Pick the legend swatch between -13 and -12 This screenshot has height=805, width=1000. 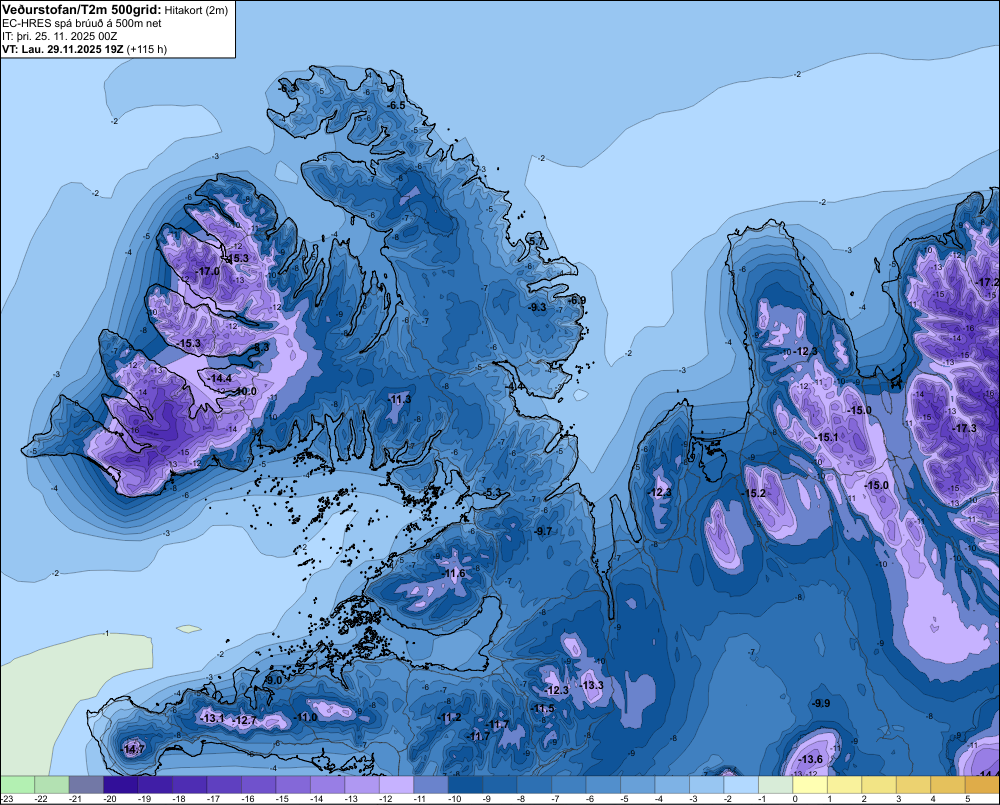(x=362, y=785)
